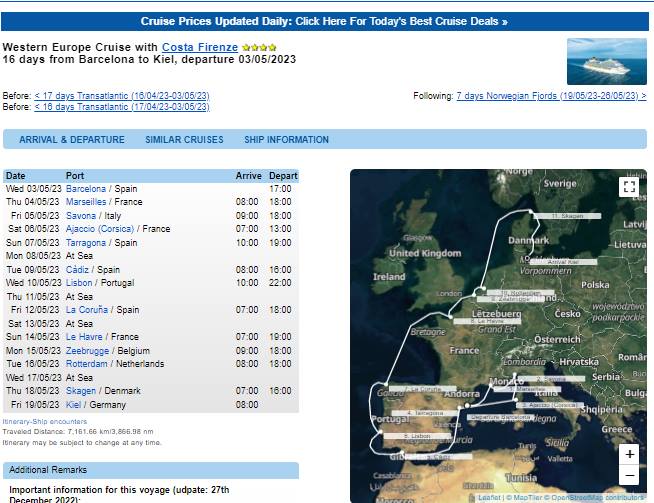
Task: Select Lisbon's 22:00 departure time
Action: tap(280, 283)
